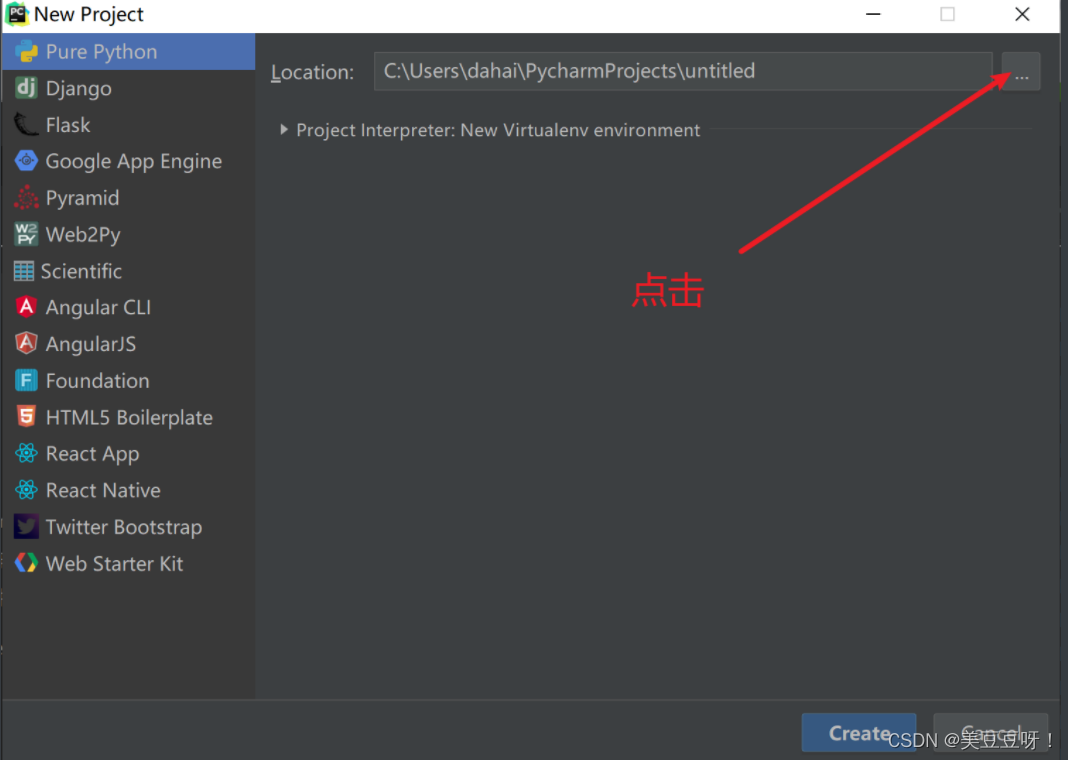The height and width of the screenshot is (760, 1068).
Task: Pick Web Starter Kit label
Action: [x=114, y=563]
